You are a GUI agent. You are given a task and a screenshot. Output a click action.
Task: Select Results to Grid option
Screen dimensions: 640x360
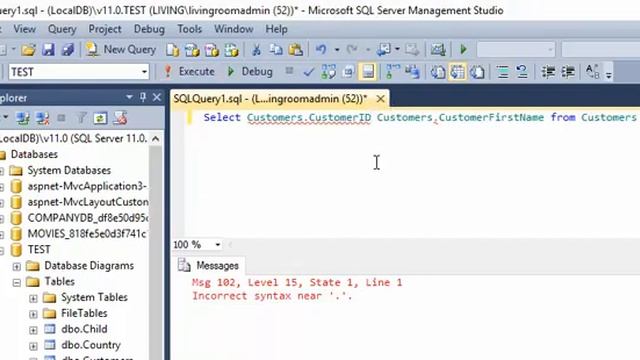tap(458, 72)
